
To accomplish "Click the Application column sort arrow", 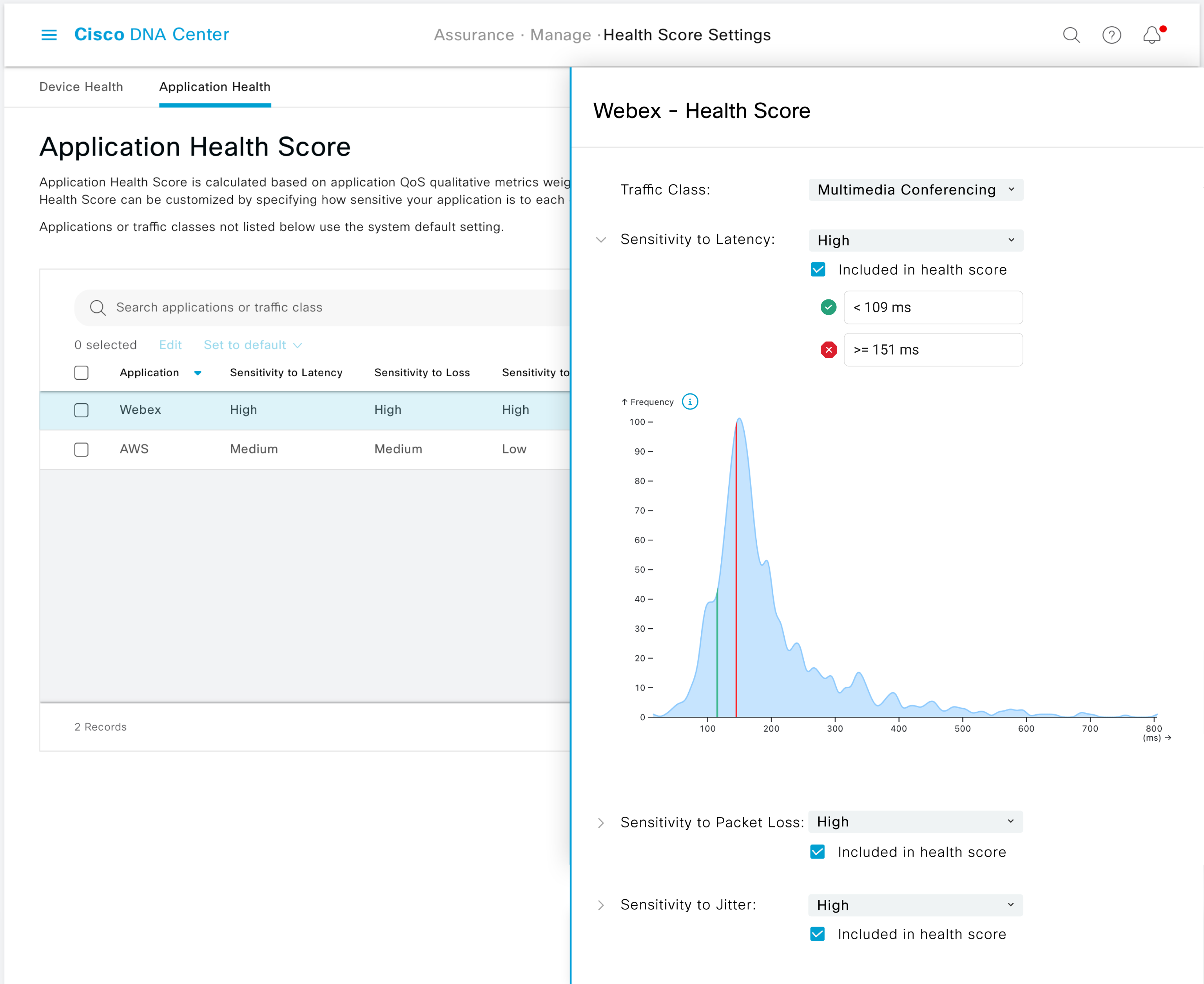I will point(197,373).
